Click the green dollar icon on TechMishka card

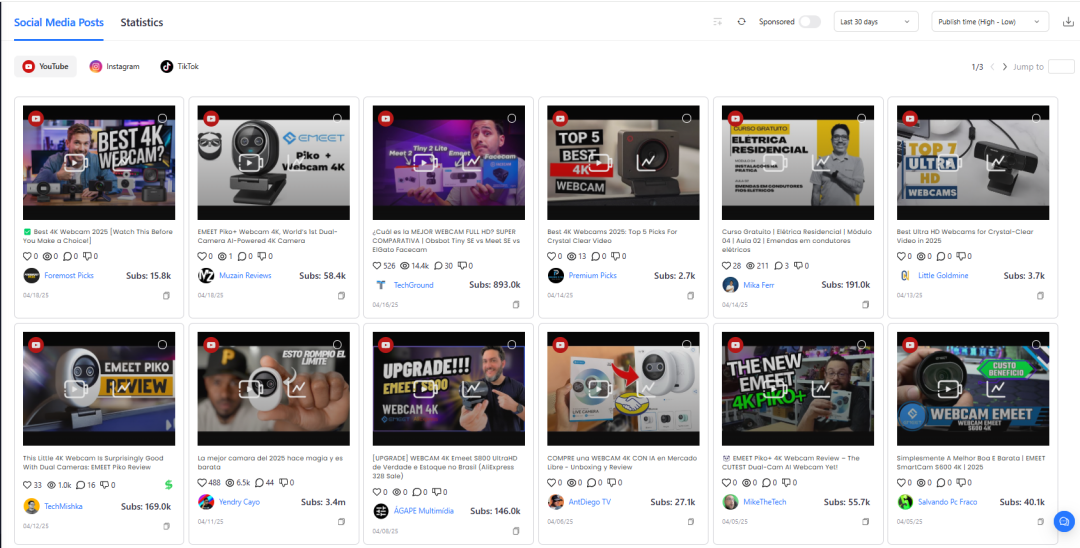click(x=168, y=485)
